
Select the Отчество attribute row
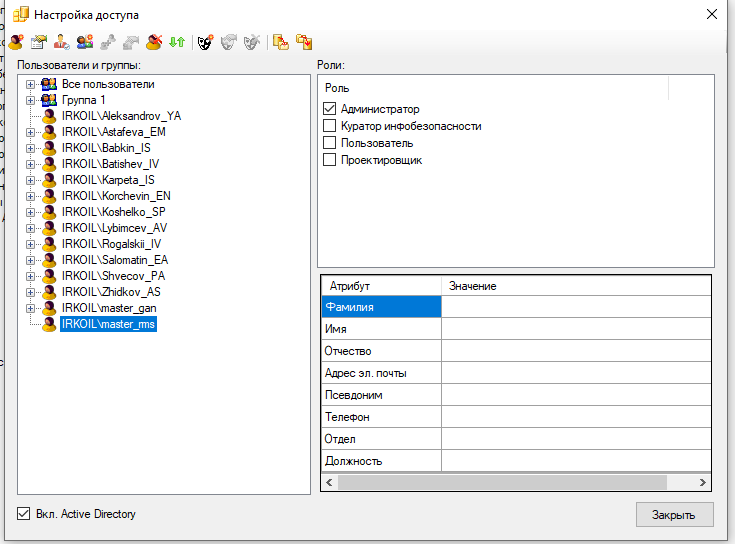[x=381, y=351]
